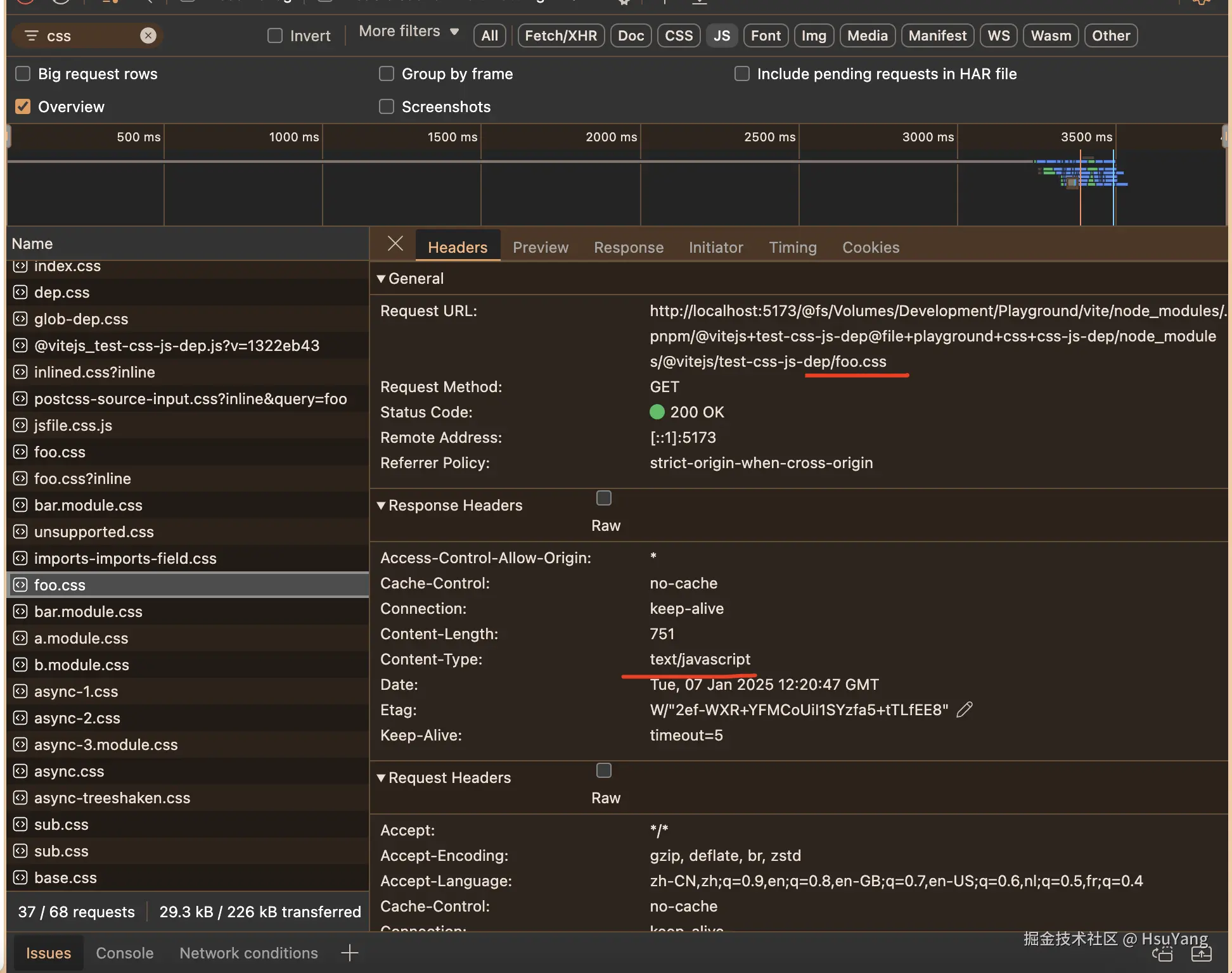Viewport: 1232px width, 973px height.
Task: Enable the Invert filter checkbox
Action: [x=275, y=35]
